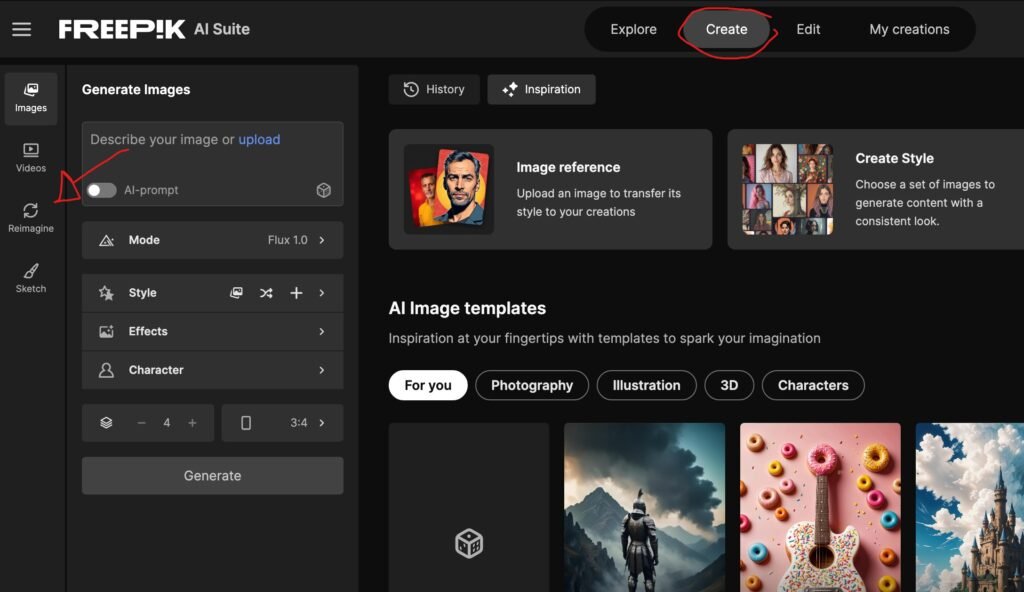Viewport: 1024px width, 592px height.
Task: Open the History tab
Action: coord(434,90)
